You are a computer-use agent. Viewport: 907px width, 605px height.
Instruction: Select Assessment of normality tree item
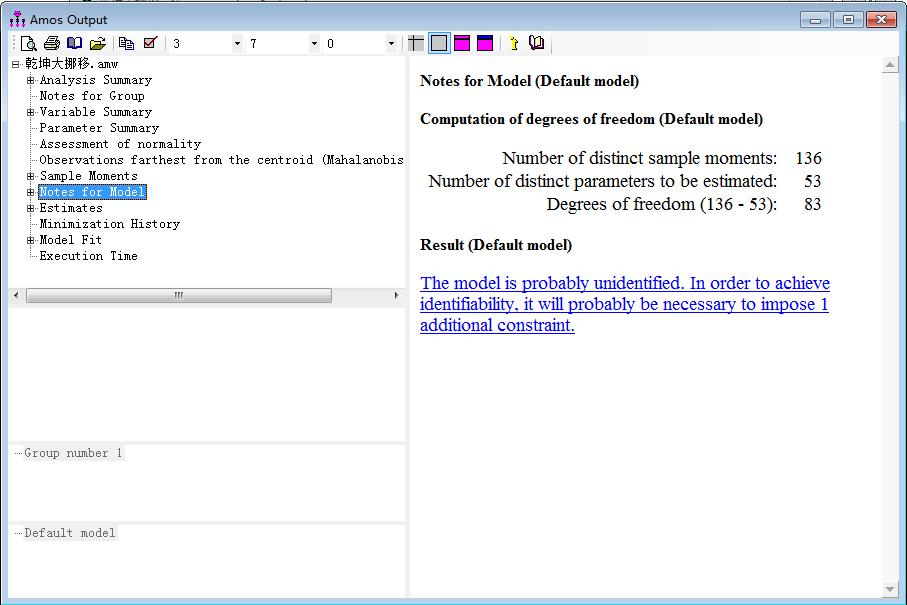(120, 144)
